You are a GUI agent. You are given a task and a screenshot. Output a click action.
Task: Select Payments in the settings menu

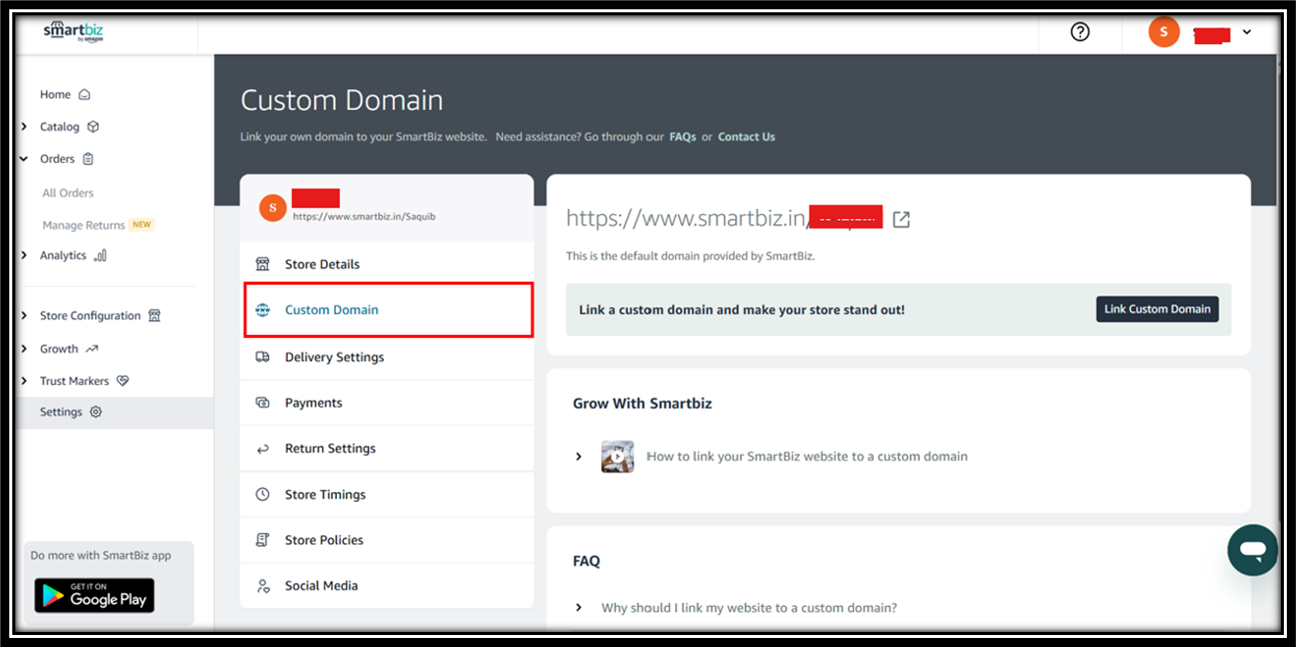click(313, 403)
